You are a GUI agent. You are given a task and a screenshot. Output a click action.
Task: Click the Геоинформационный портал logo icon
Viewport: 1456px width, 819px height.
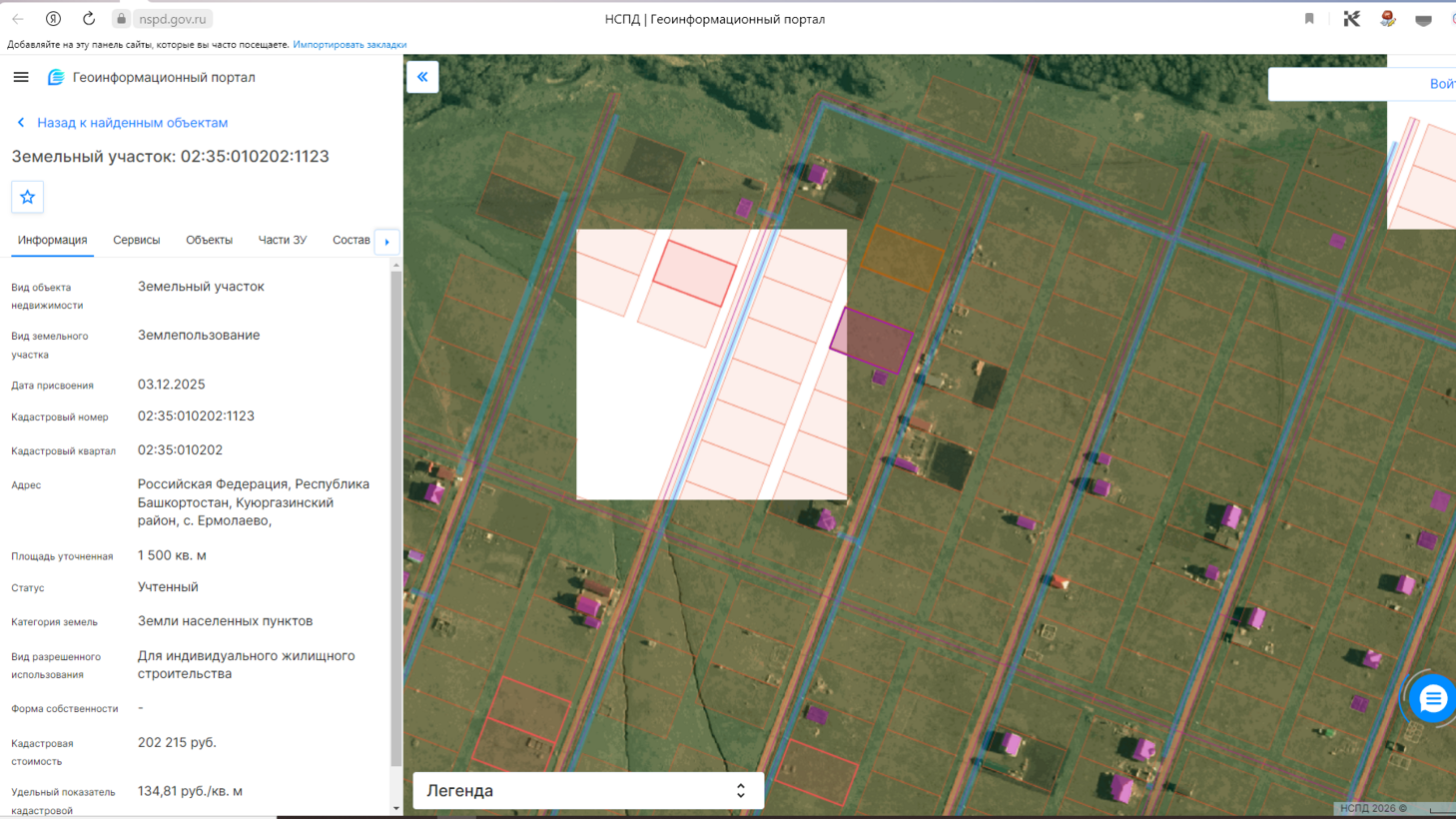click(56, 77)
